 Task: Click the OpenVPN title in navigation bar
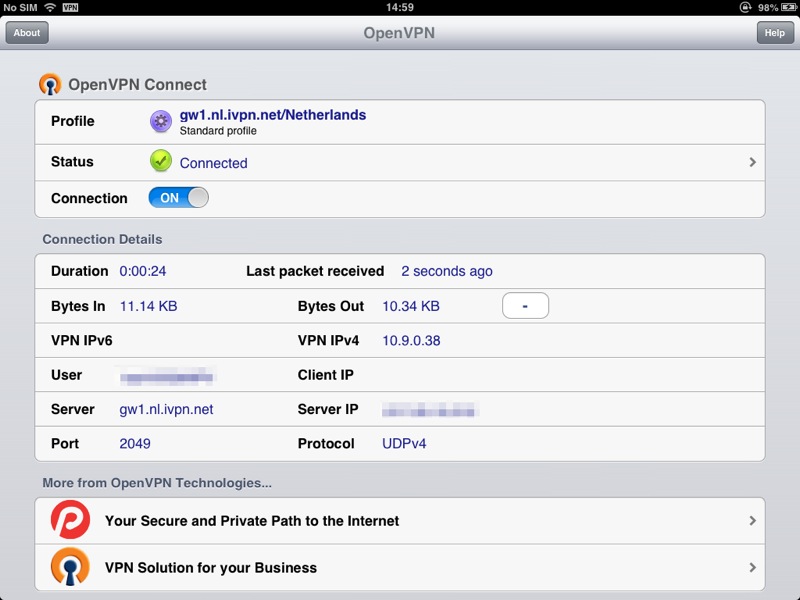click(399, 33)
